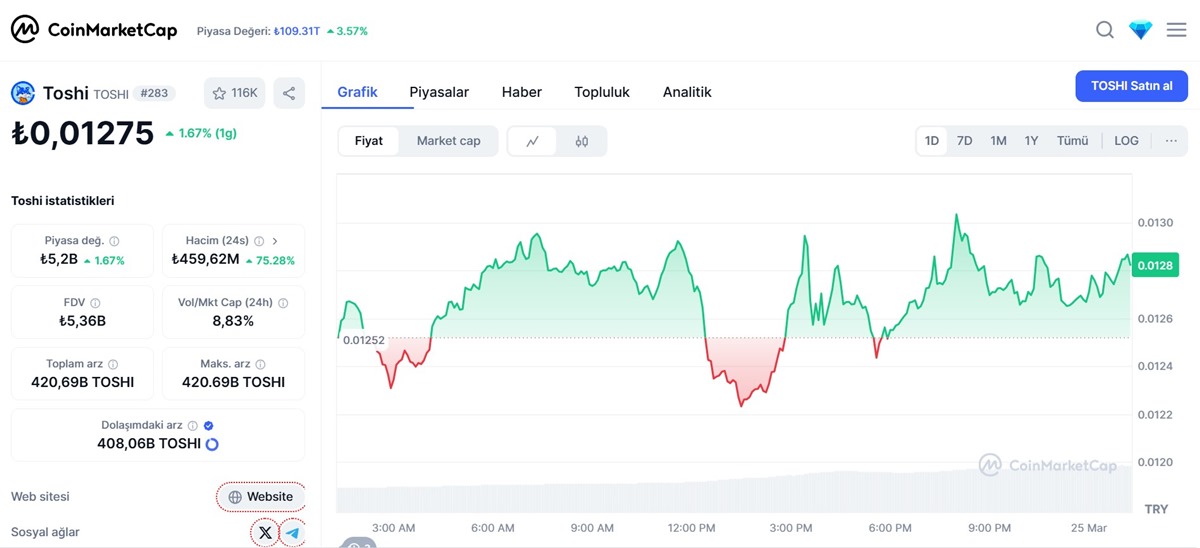Click info icon next to Hacim (24s)
Image resolution: width=1200 pixels, height=548 pixels.
pos(259,241)
